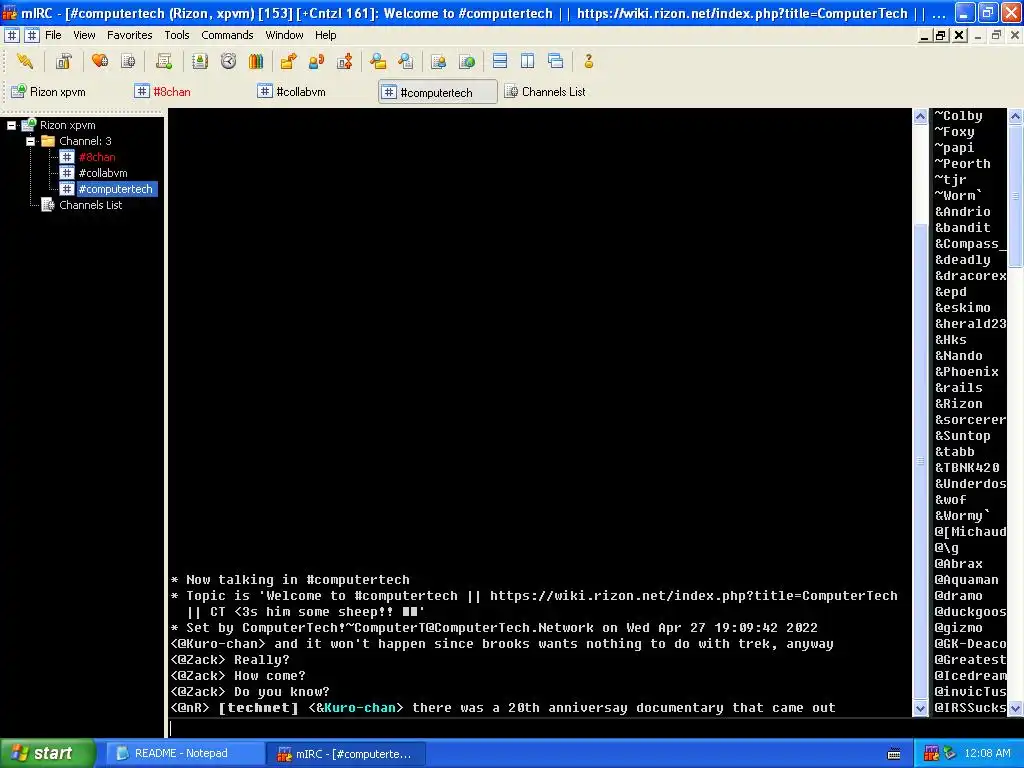Select @gizmo in the nick list

(x=958, y=628)
